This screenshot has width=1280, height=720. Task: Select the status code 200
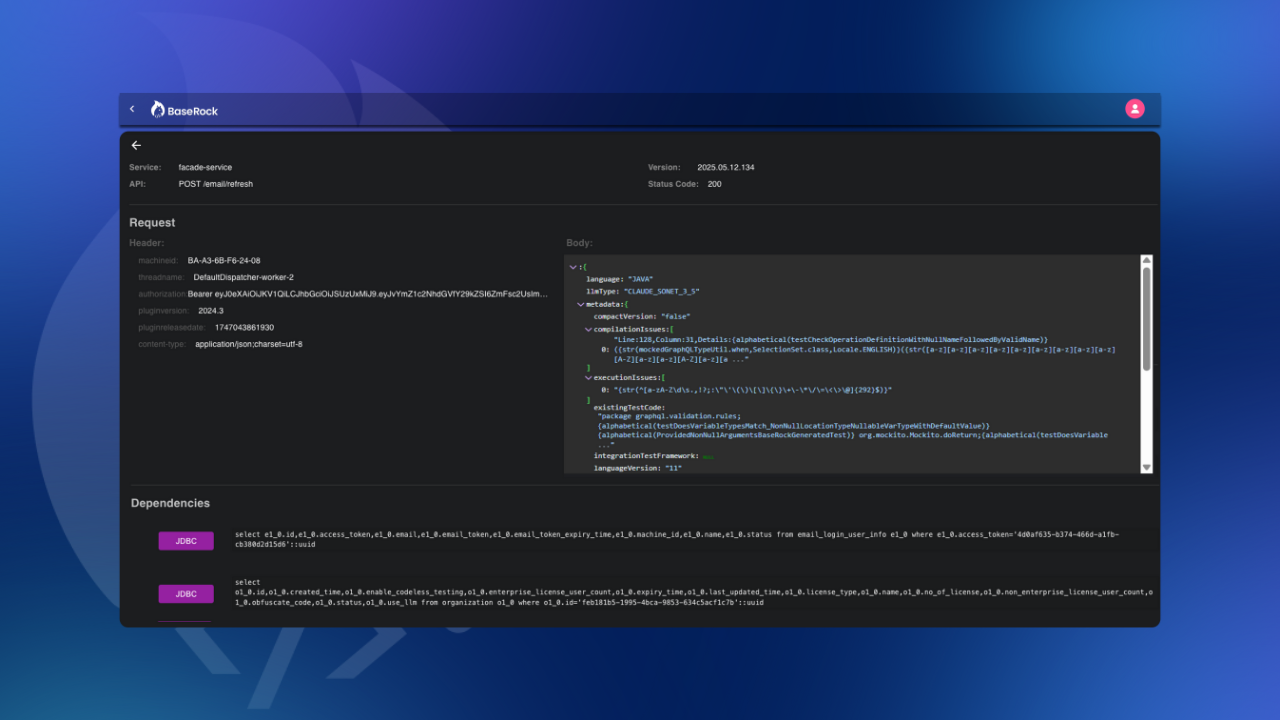coord(714,184)
